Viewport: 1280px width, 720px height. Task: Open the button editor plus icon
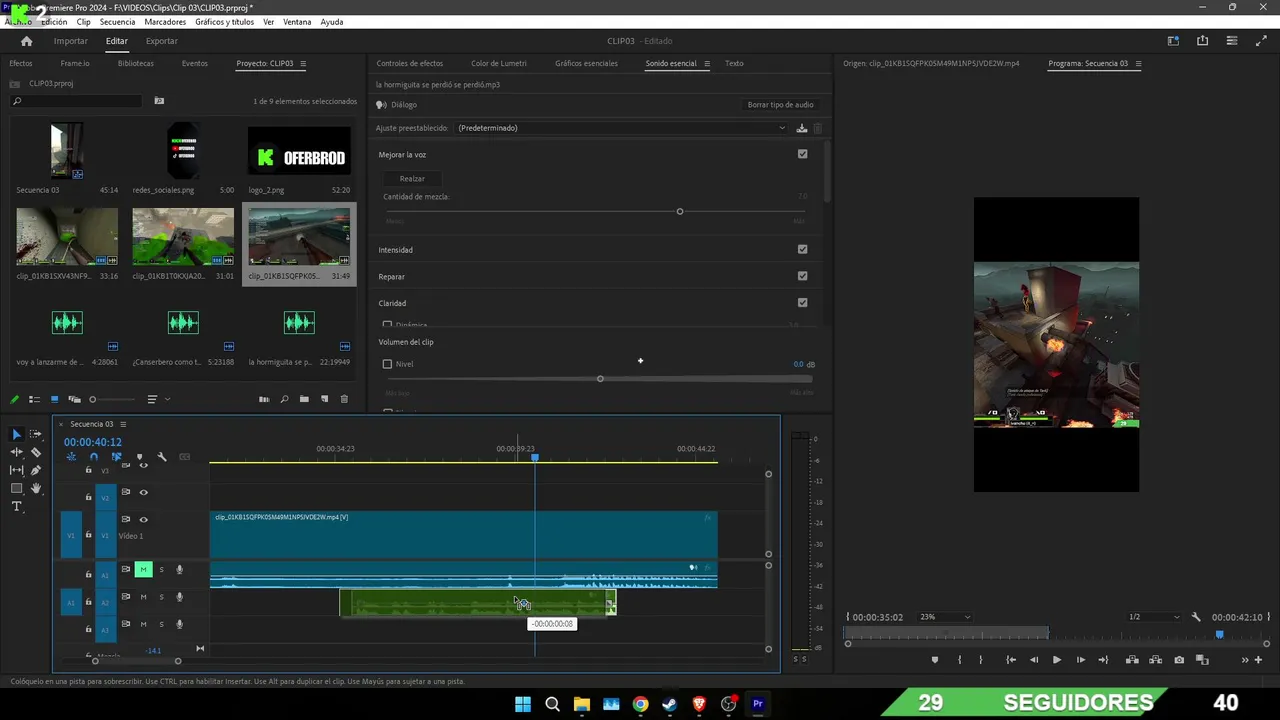[x=1258, y=660]
